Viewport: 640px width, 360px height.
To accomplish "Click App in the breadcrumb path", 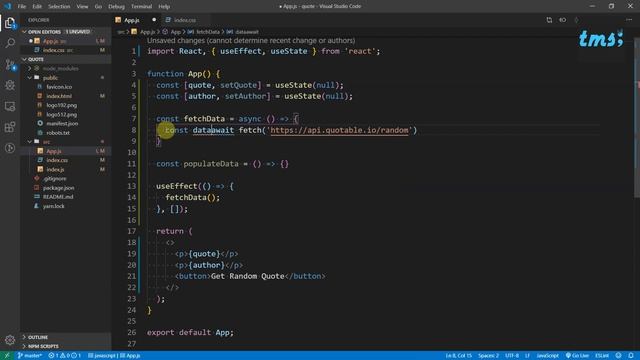I will click(176, 32).
